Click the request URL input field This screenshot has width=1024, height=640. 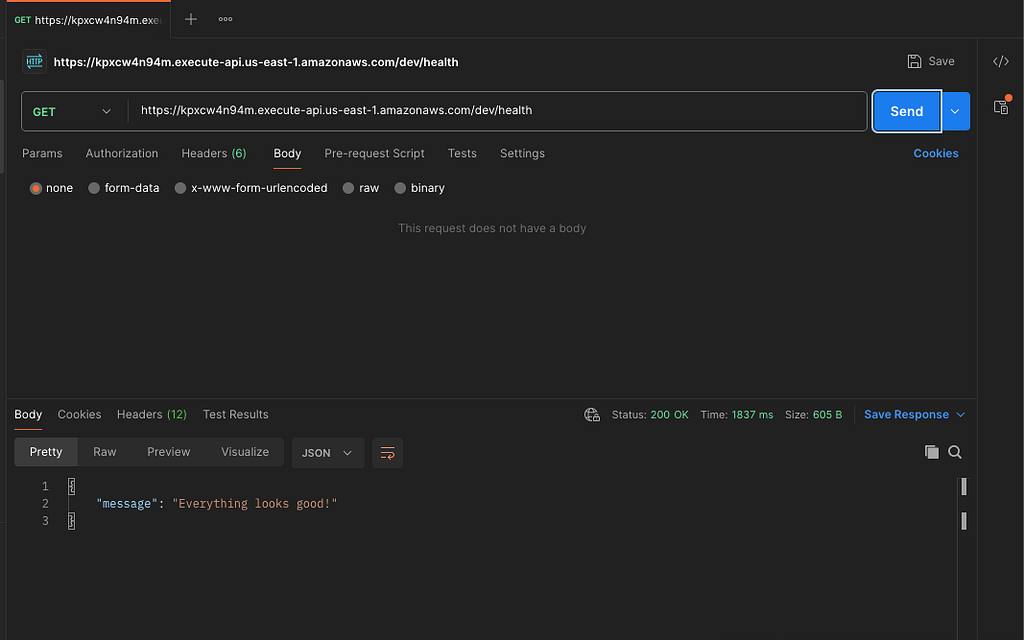[x=498, y=111]
